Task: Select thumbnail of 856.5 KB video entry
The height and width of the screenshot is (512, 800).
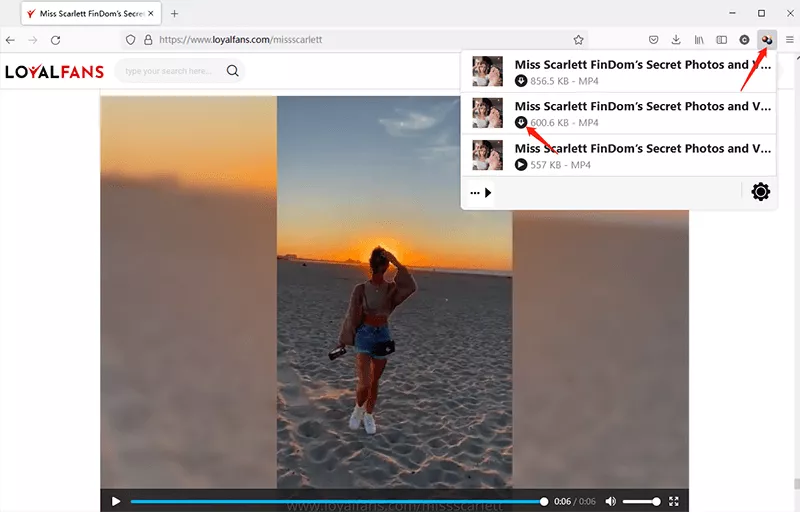Action: click(487, 71)
